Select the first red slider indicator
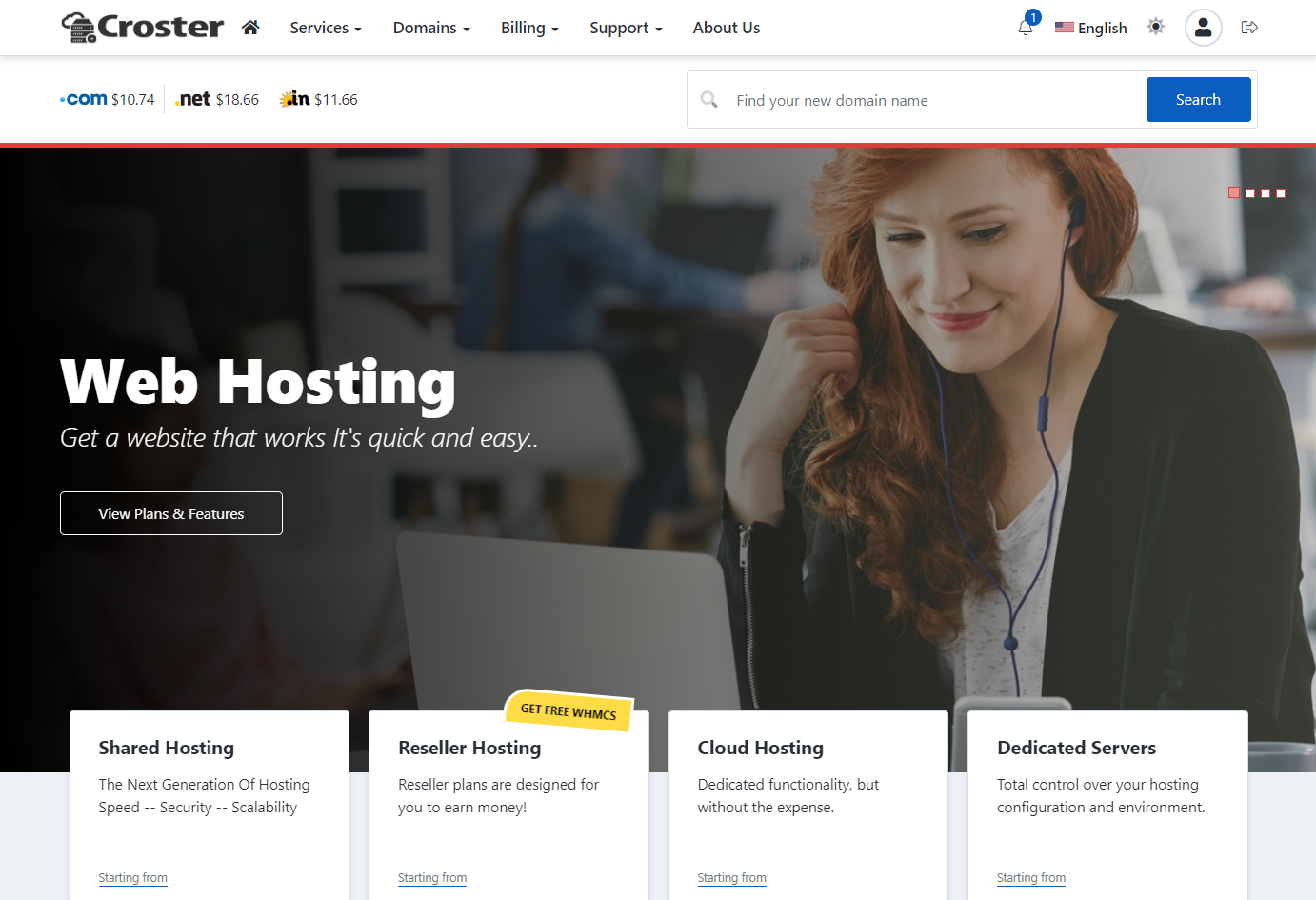The height and width of the screenshot is (900, 1316). click(1234, 192)
